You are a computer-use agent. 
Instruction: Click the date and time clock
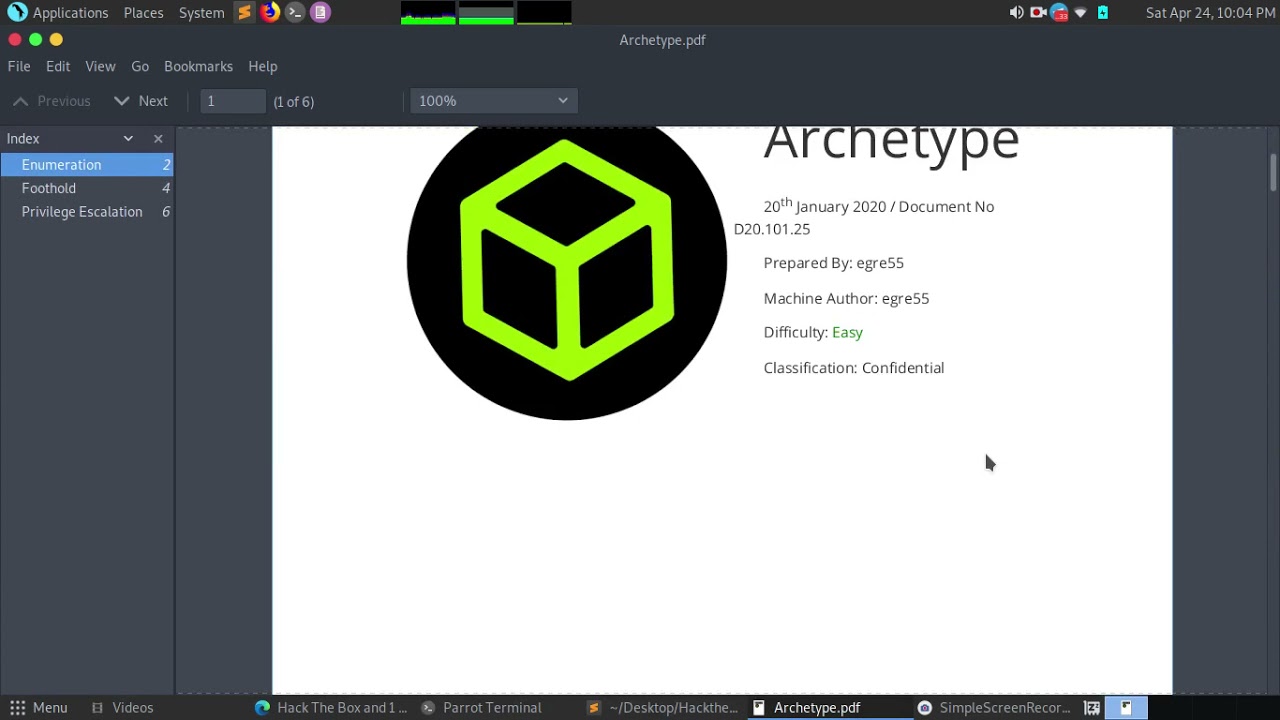point(1210,13)
